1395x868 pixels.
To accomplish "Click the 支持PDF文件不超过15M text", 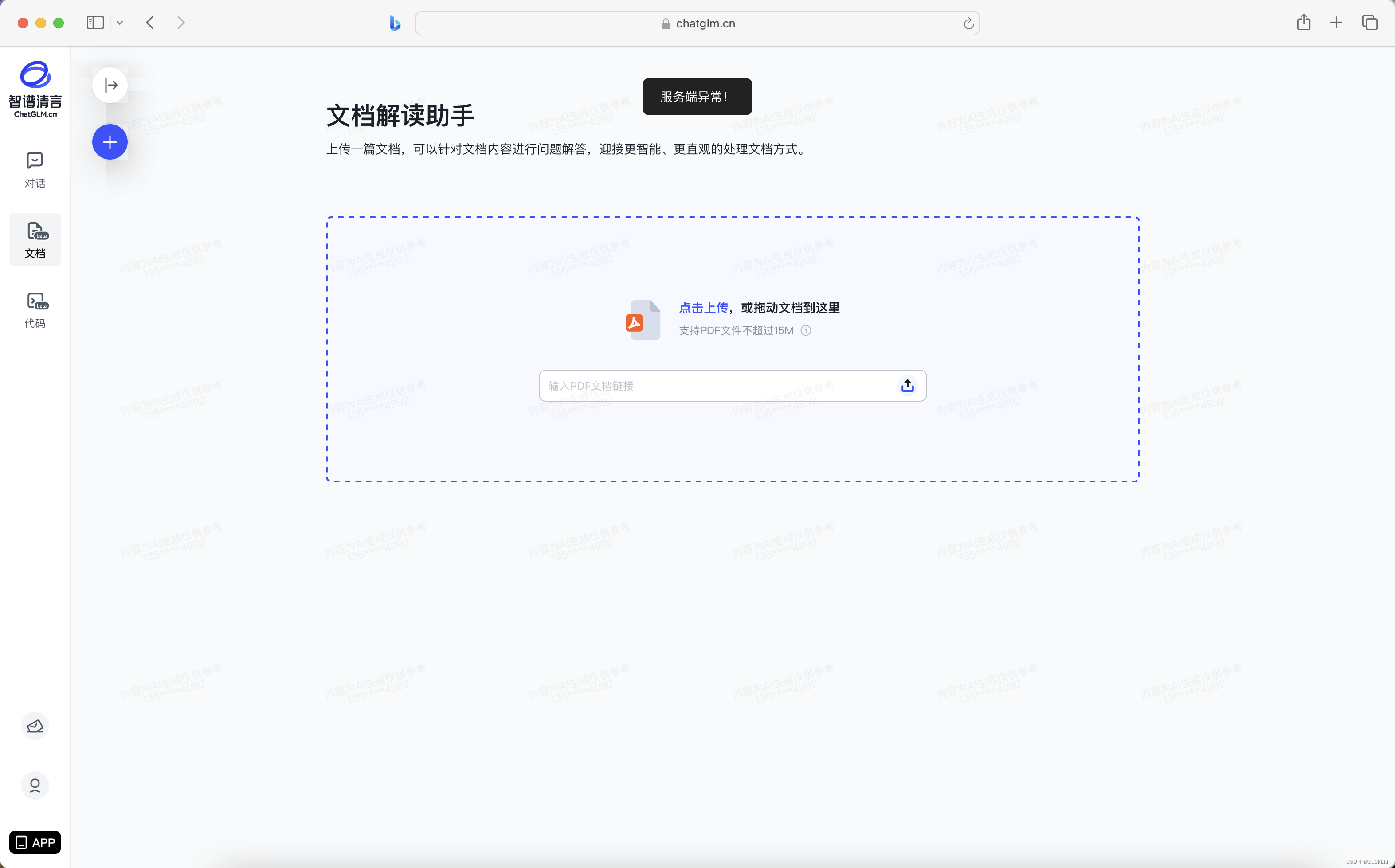I will 736,331.
